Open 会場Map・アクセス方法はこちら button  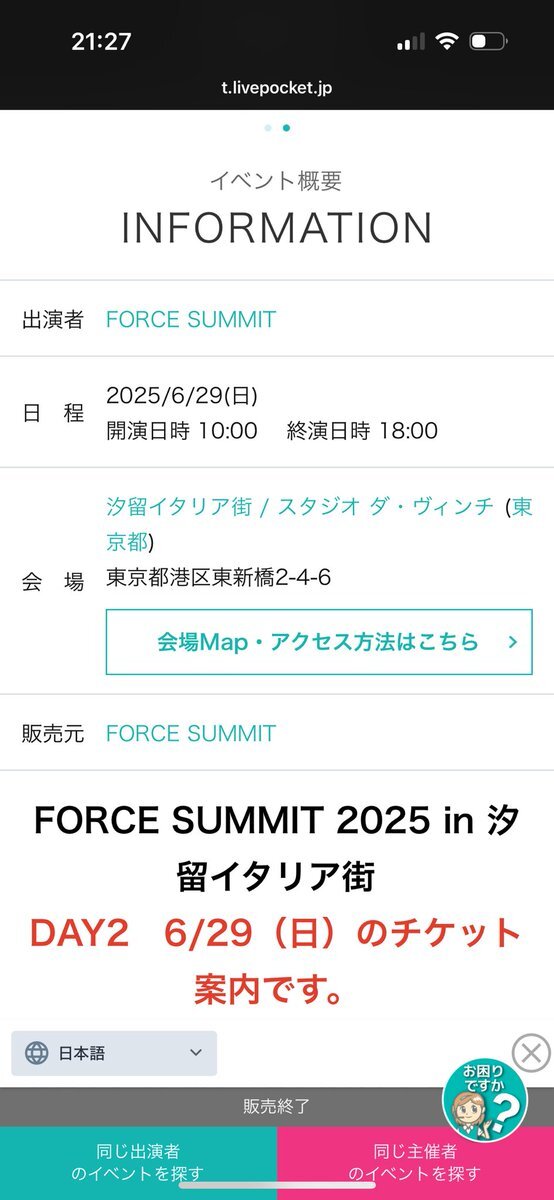click(319, 641)
